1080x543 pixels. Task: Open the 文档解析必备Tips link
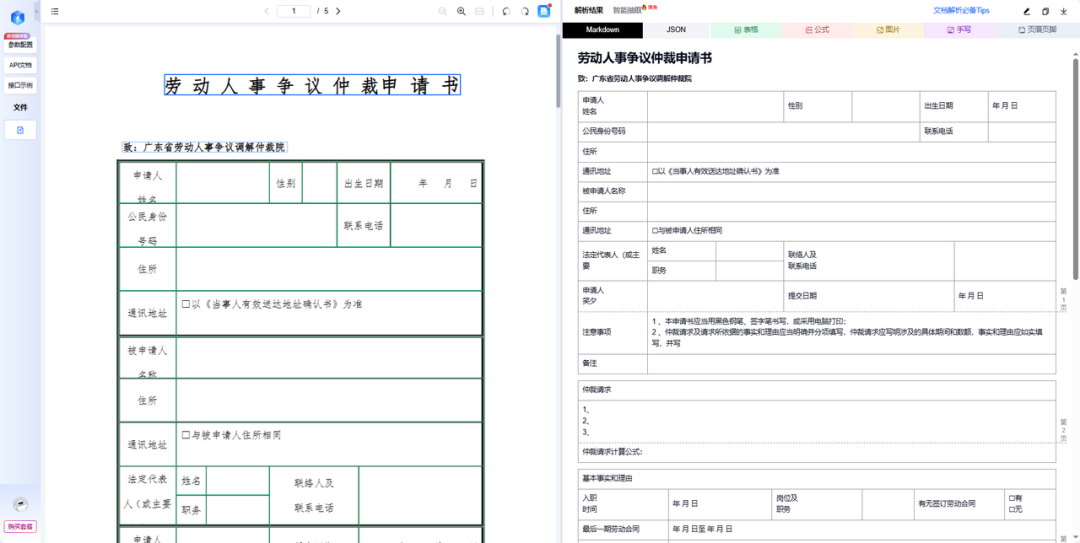(961, 10)
